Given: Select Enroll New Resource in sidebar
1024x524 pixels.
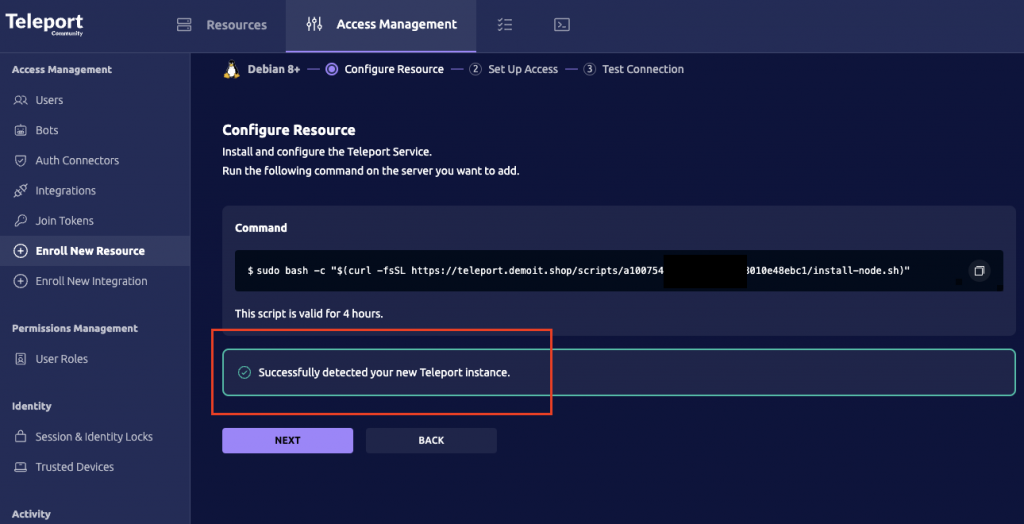Looking at the screenshot, I should [95, 251].
